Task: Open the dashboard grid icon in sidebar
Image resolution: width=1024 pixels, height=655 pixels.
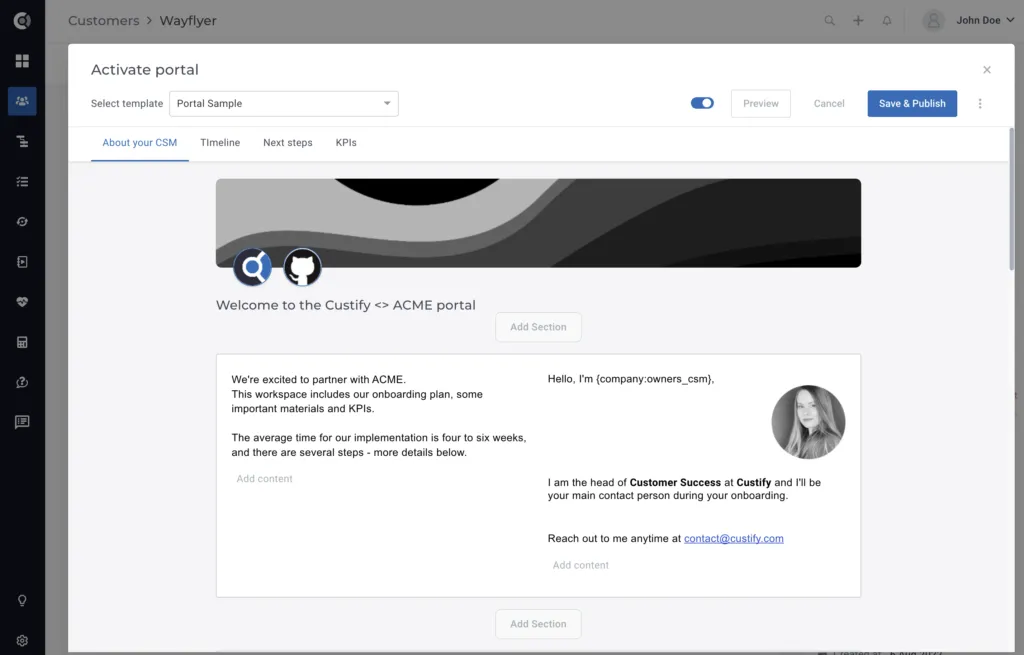Action: 22,61
